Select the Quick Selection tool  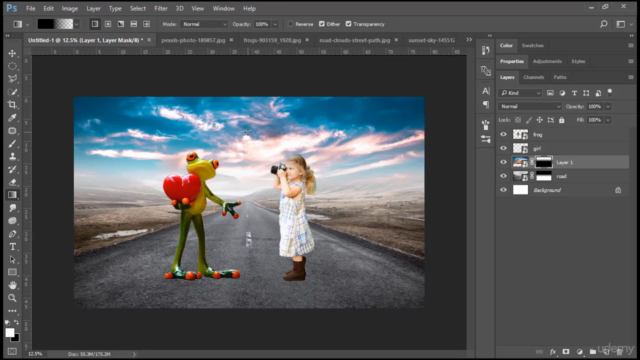pos(12,92)
